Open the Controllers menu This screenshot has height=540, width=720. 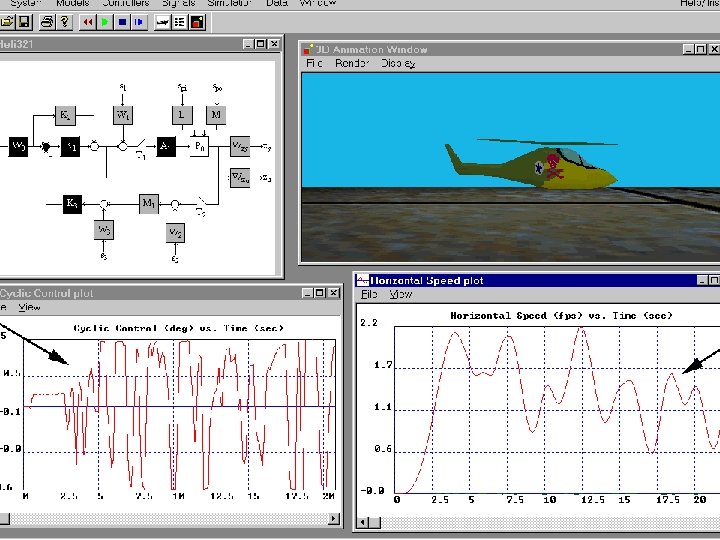124,3
